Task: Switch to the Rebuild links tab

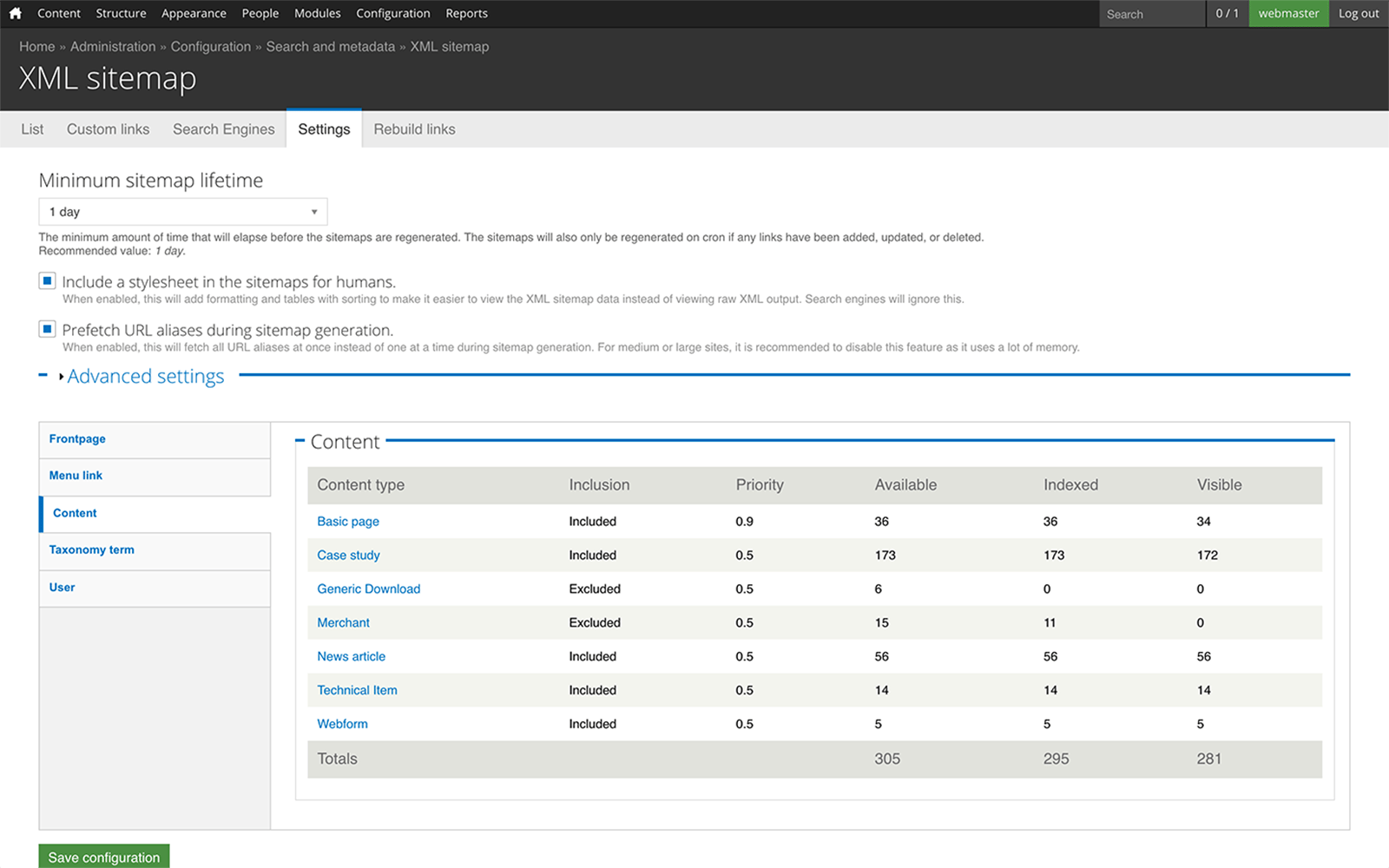Action: [x=414, y=129]
